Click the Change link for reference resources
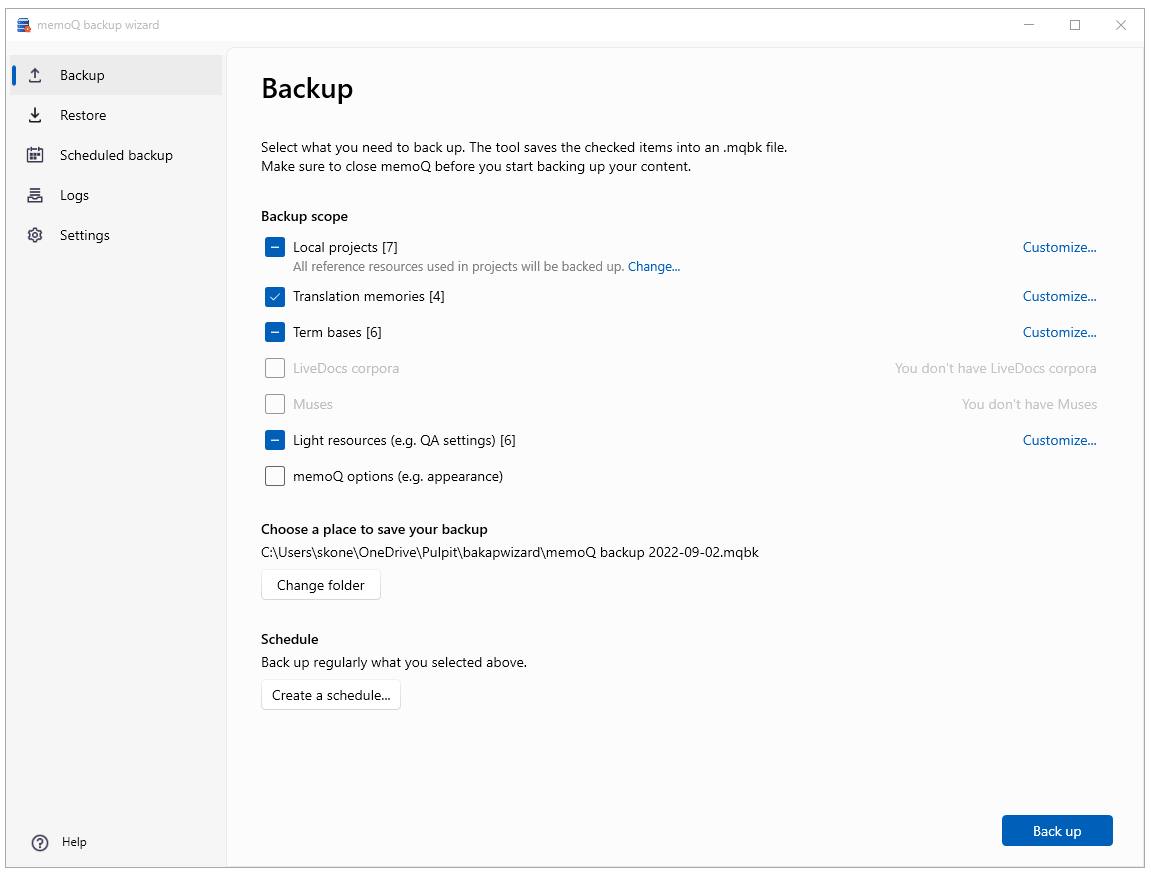1151x872 pixels. click(x=654, y=266)
